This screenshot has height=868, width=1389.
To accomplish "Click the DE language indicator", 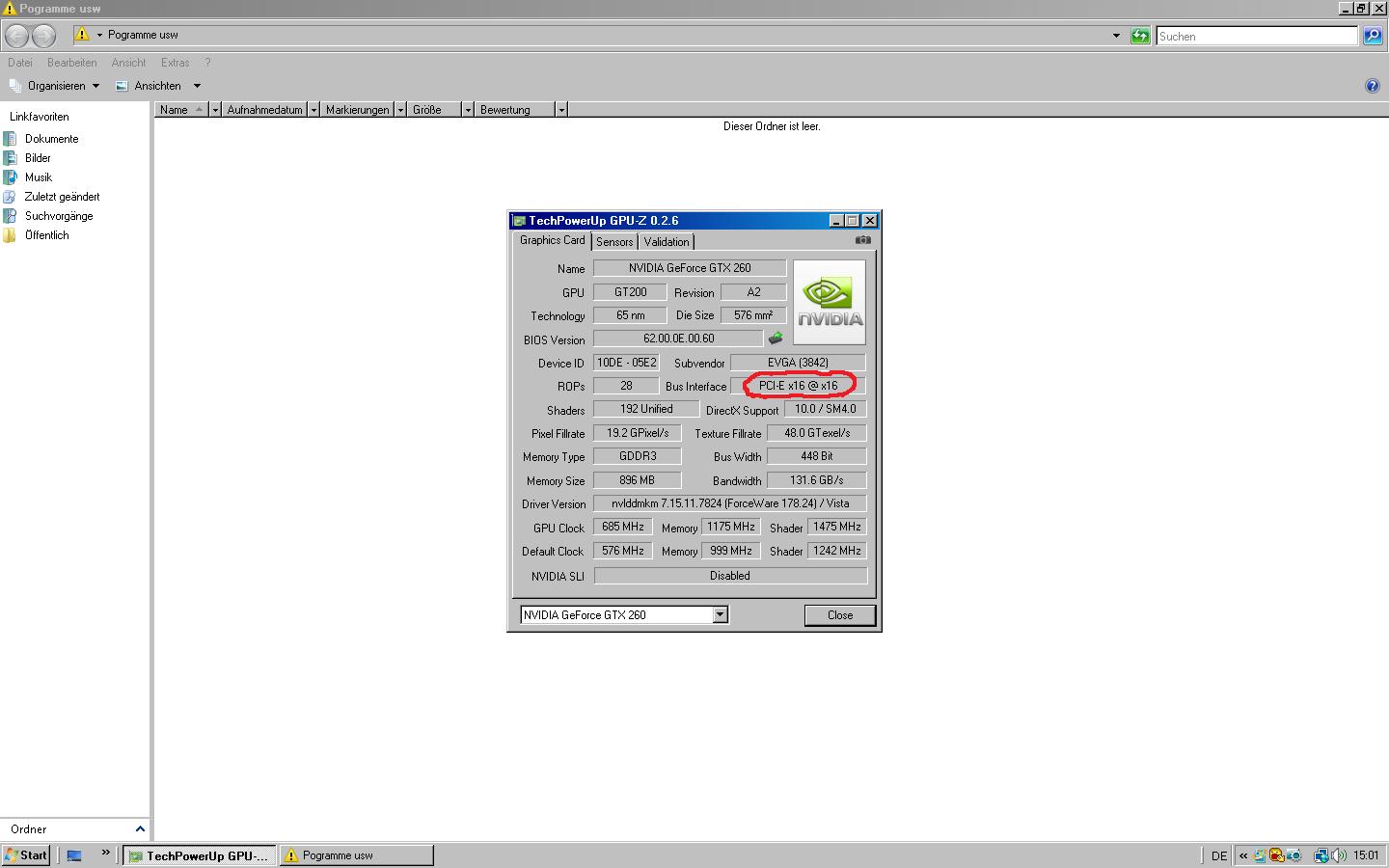I will [x=1219, y=855].
